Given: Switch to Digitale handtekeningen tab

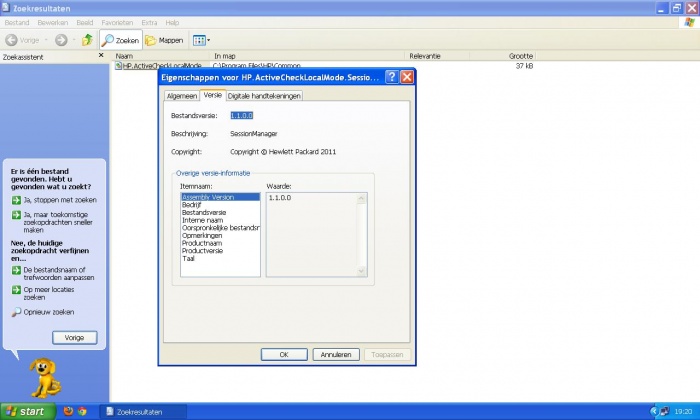Looking at the screenshot, I should click(264, 96).
